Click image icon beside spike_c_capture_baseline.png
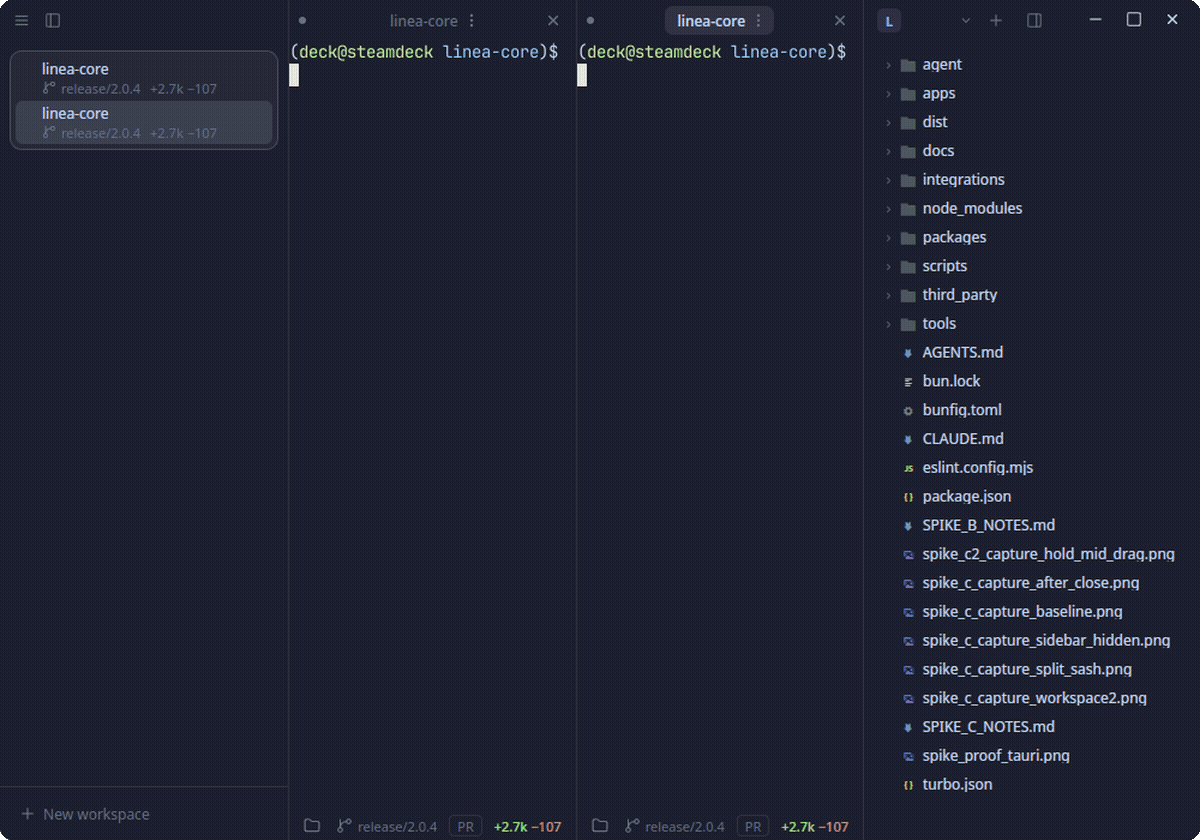1200x840 pixels. click(x=908, y=612)
